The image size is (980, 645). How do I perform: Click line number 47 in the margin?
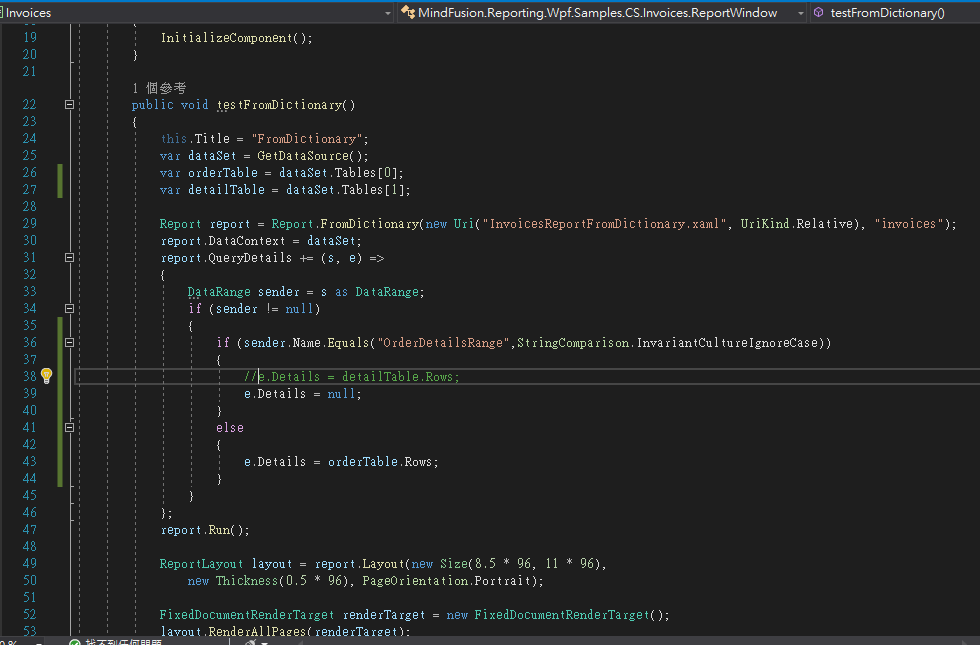pyautogui.click(x=28, y=530)
